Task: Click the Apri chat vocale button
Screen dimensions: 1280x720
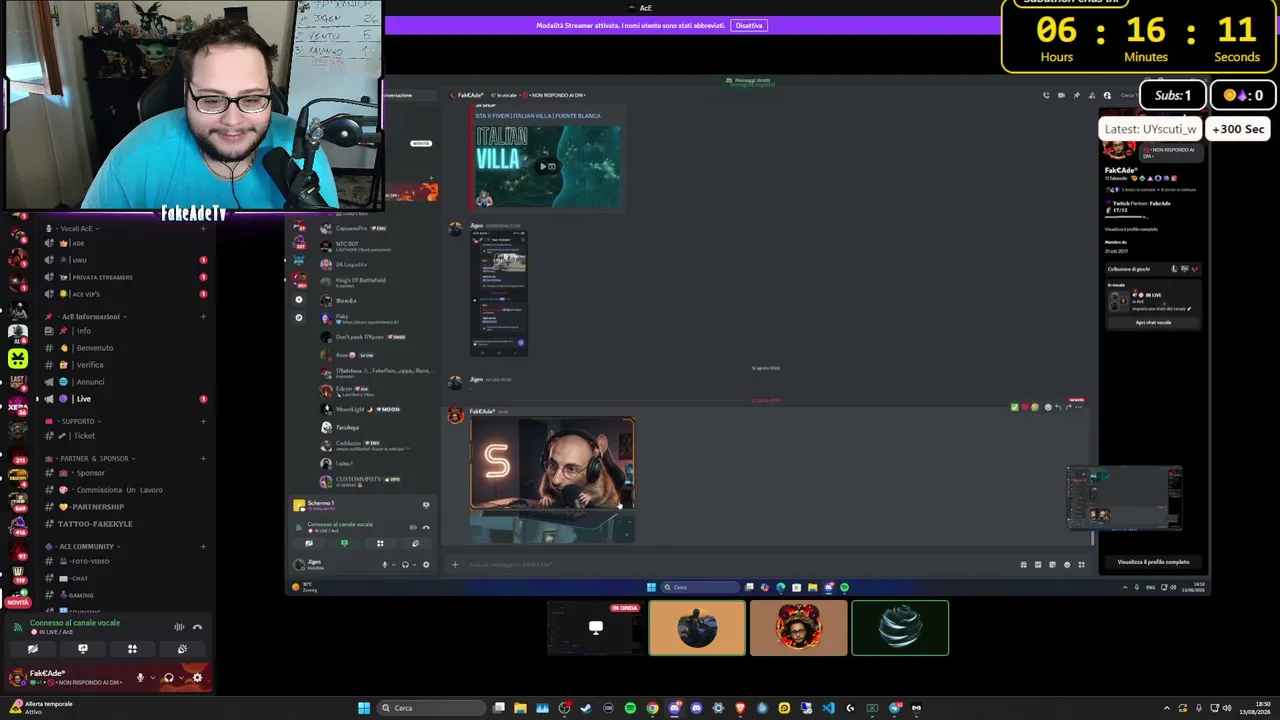Action: click(x=1153, y=322)
